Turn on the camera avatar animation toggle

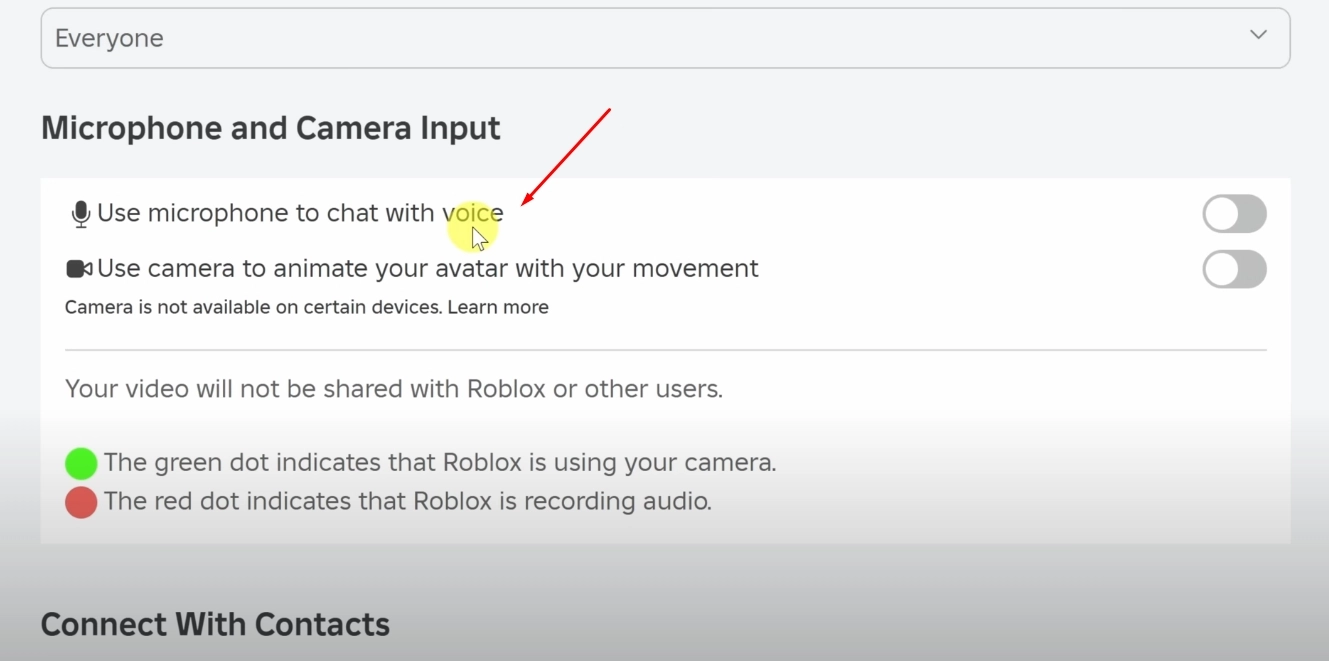(x=1234, y=269)
